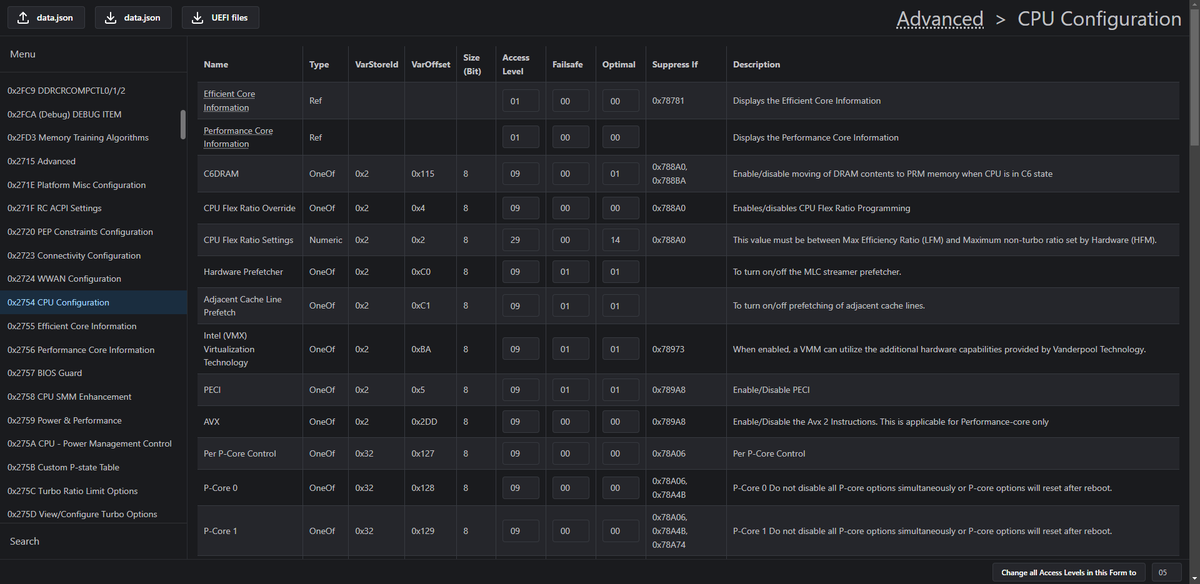
Task: Click the Numeric type in CPU Flex Ratio Settings
Action: pos(325,240)
